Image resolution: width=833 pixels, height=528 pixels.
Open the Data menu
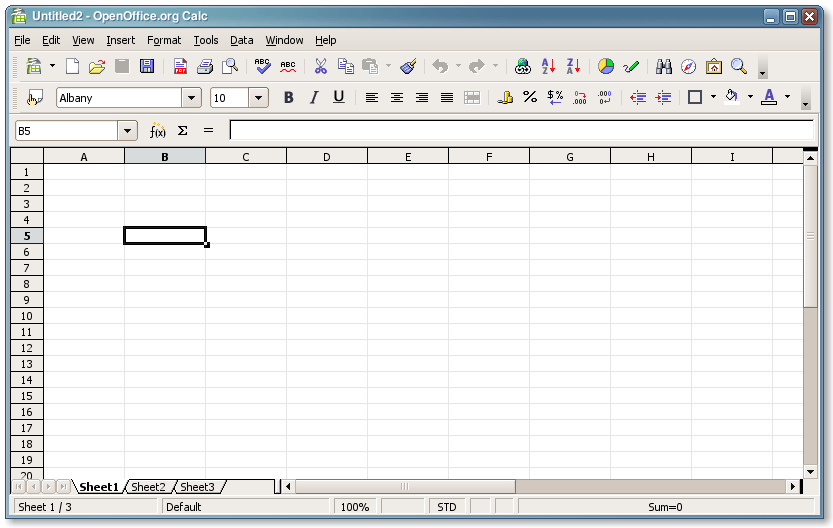(x=242, y=40)
